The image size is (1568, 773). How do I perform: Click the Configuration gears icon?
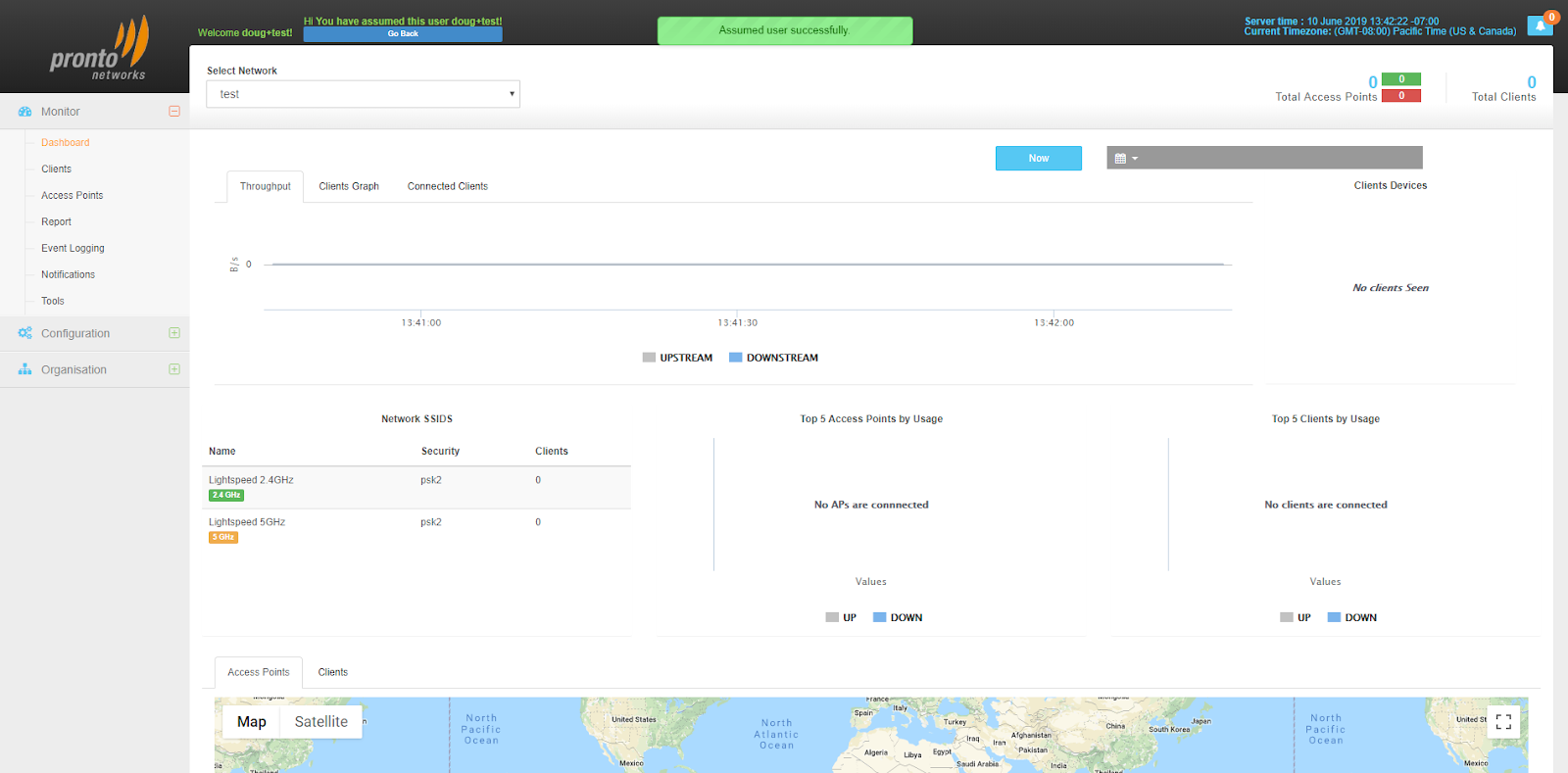pos(25,333)
